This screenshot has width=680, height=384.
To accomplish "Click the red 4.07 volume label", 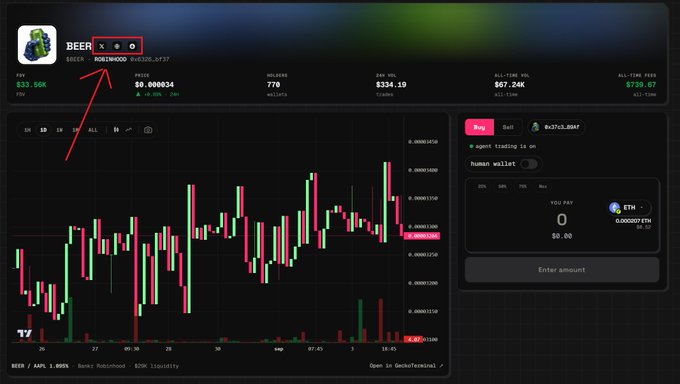I will 413,339.
